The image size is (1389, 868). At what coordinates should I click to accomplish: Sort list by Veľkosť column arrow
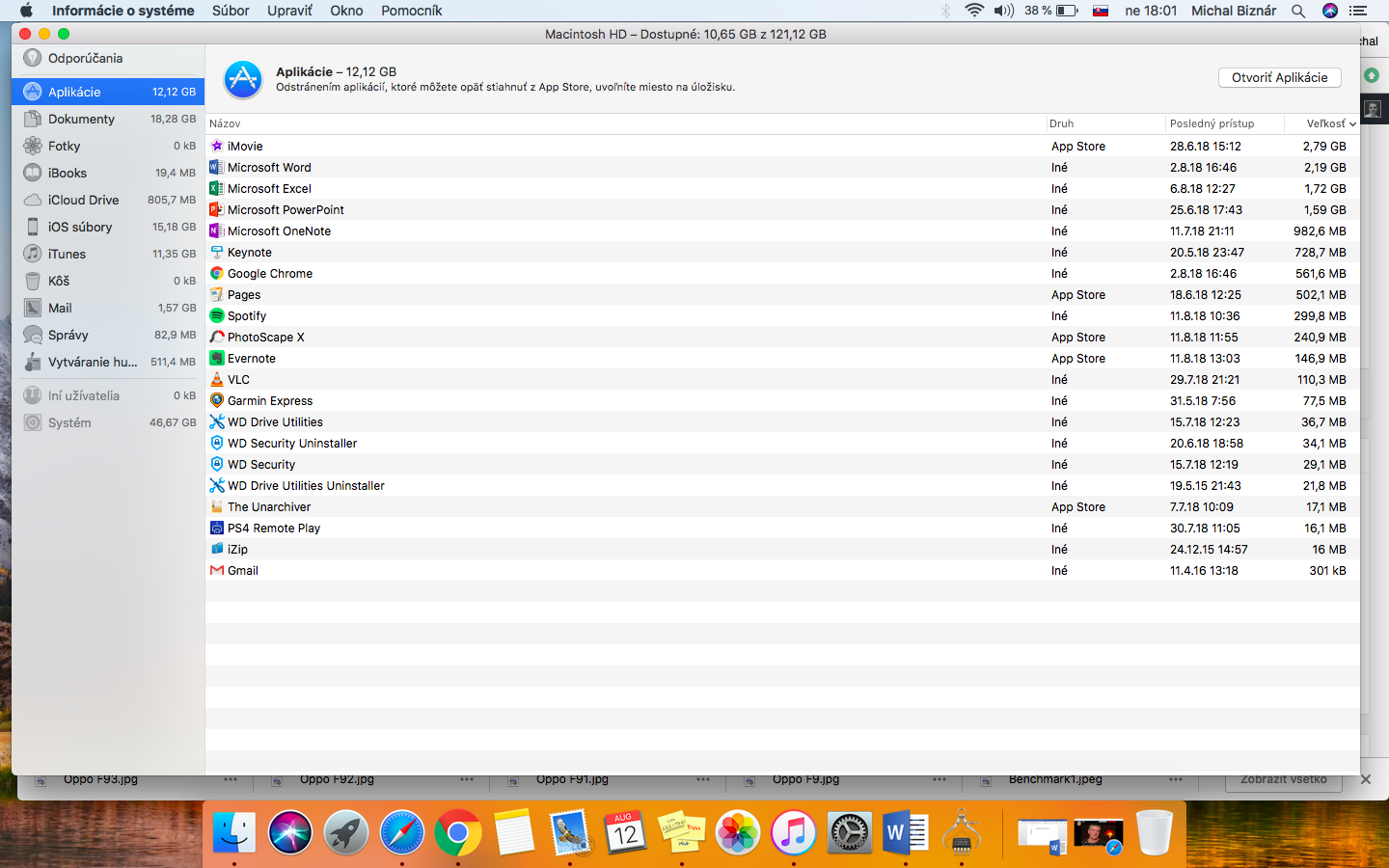(x=1352, y=124)
